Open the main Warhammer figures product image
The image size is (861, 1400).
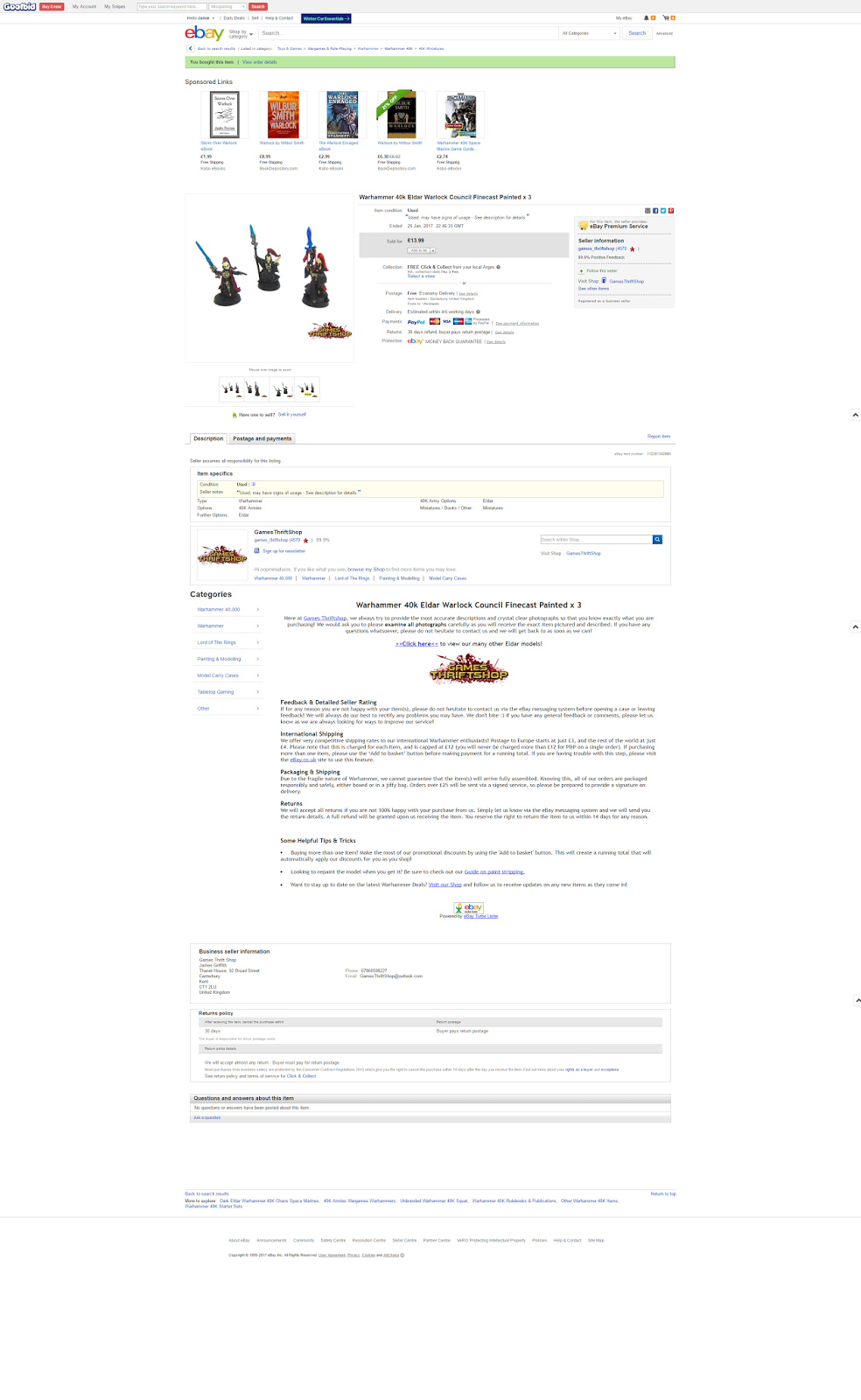[269, 278]
